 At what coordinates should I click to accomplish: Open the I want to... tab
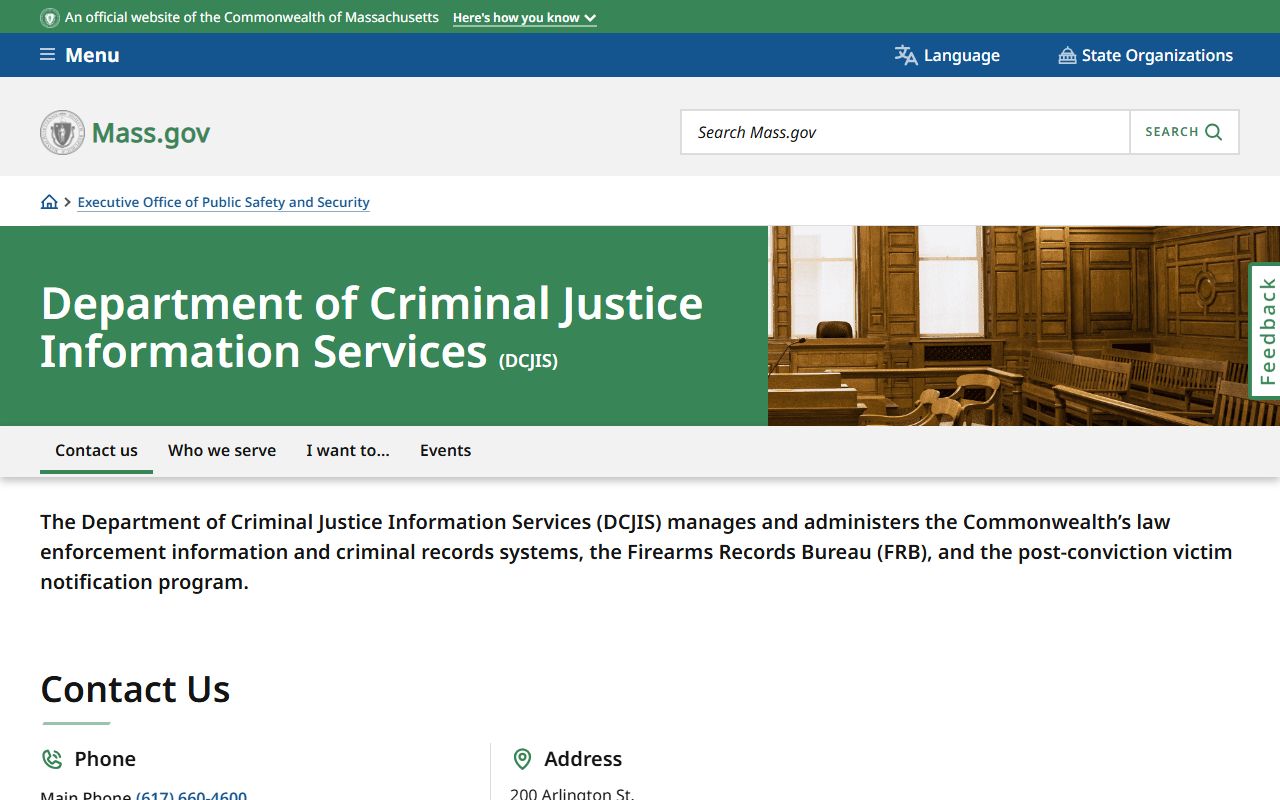(x=348, y=450)
